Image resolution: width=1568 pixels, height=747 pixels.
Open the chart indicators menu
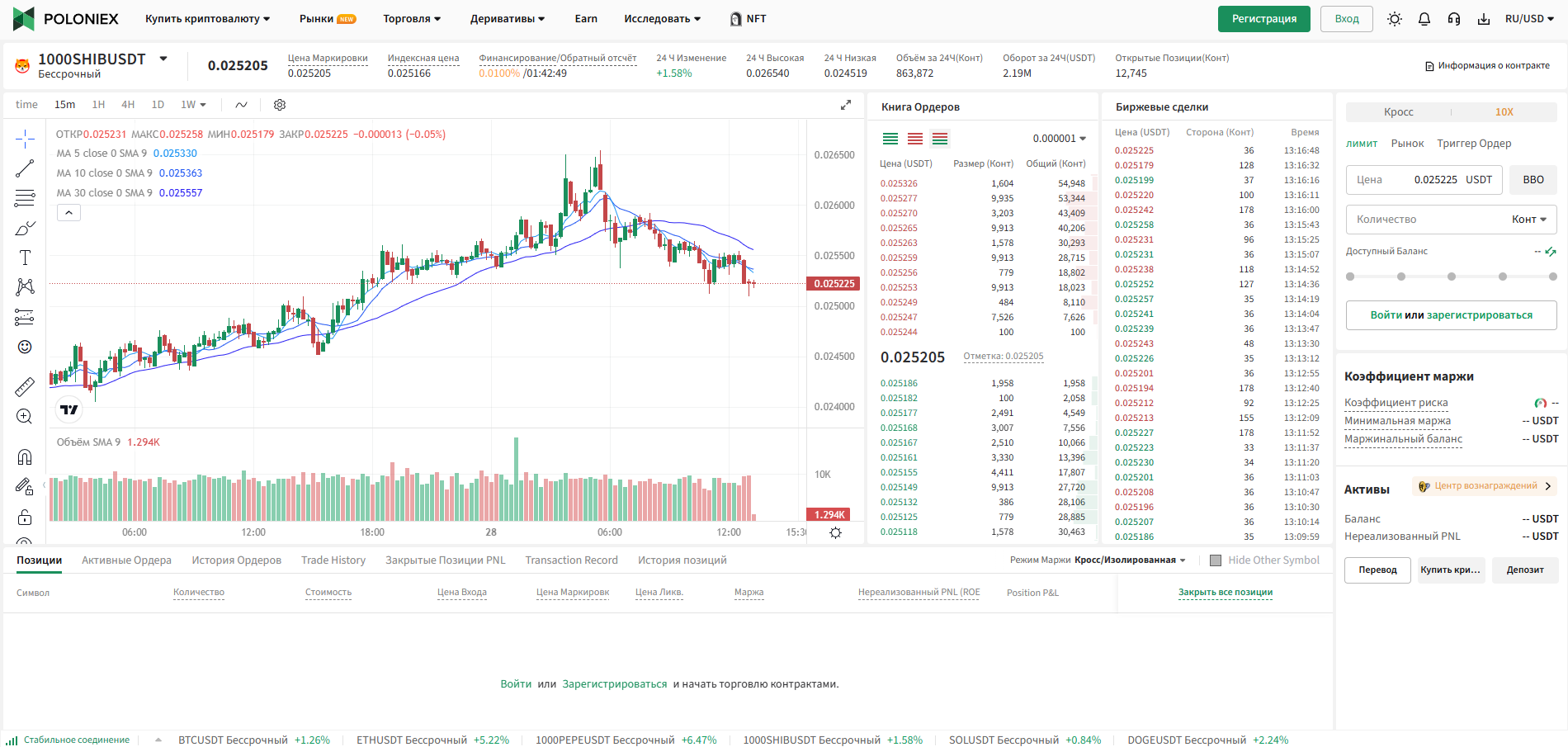click(x=241, y=105)
